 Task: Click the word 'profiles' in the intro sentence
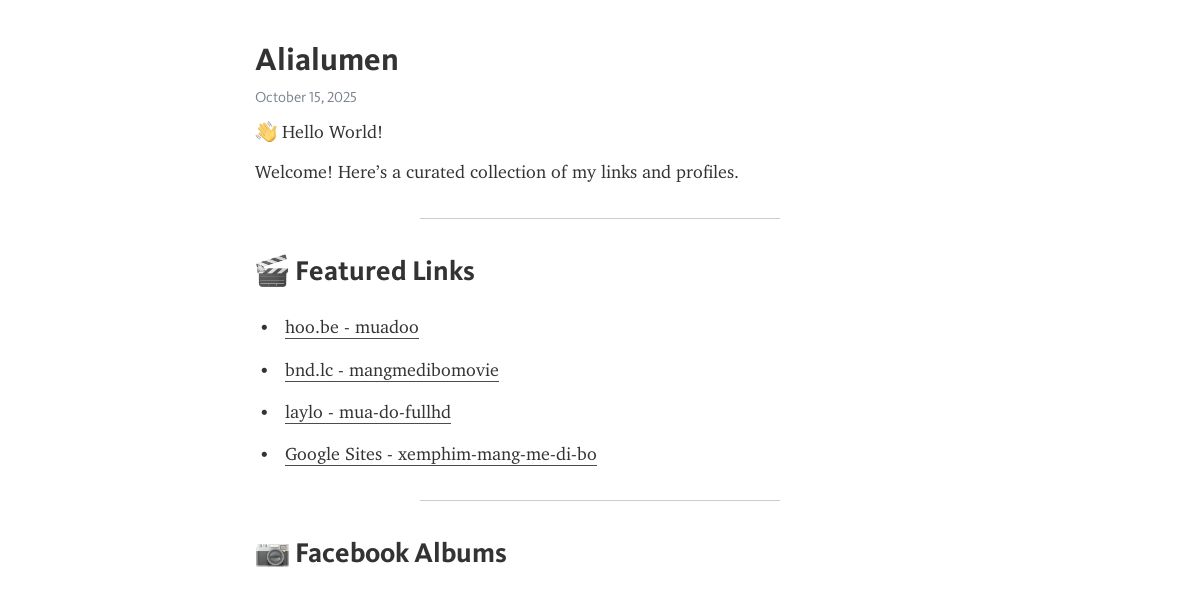[x=705, y=172]
